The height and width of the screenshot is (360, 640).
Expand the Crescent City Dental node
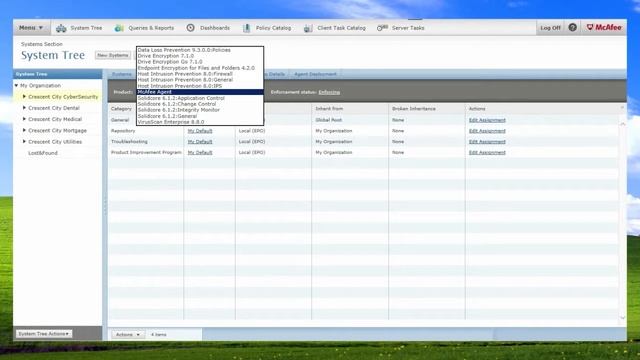pos(24,108)
